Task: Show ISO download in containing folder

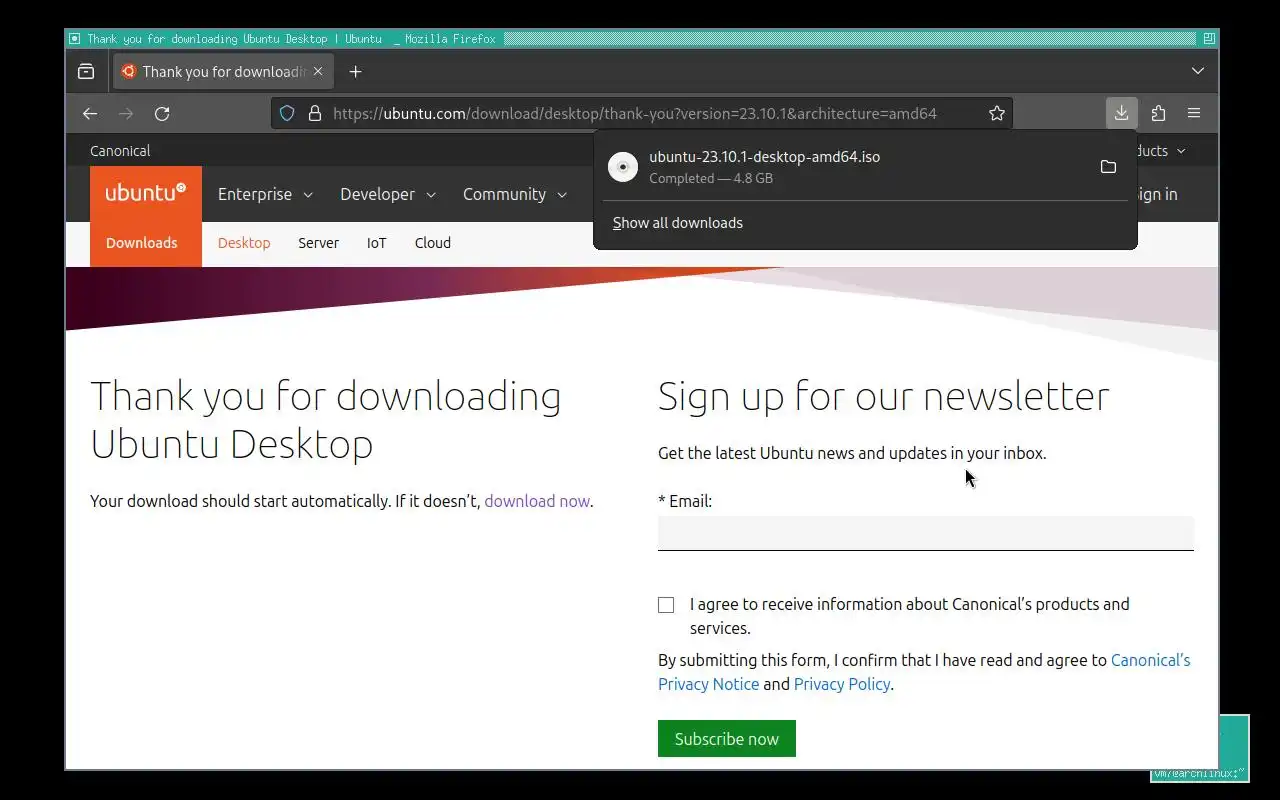Action: click(1108, 167)
